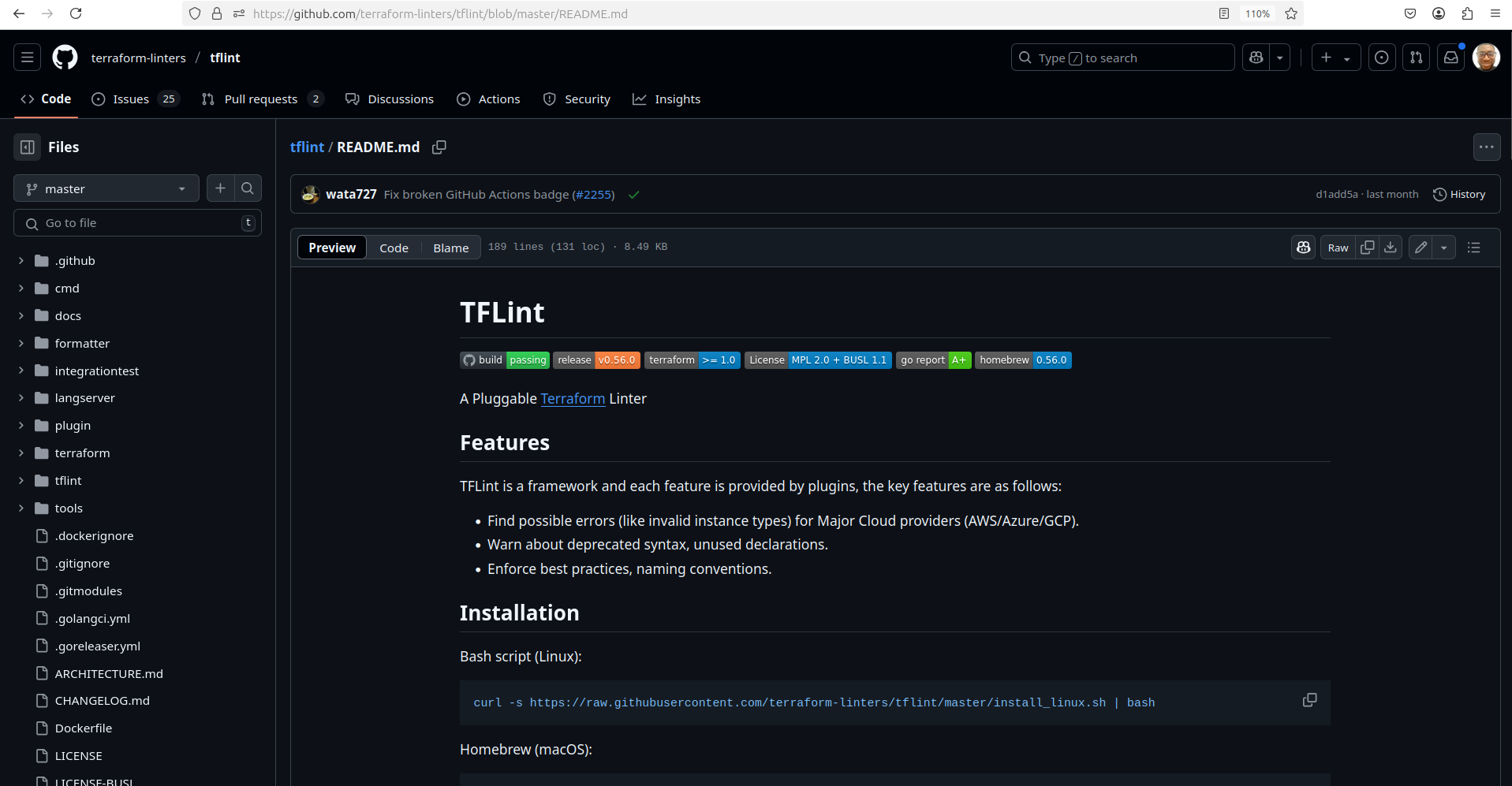Open the more file actions ellipsis

coord(1487,147)
